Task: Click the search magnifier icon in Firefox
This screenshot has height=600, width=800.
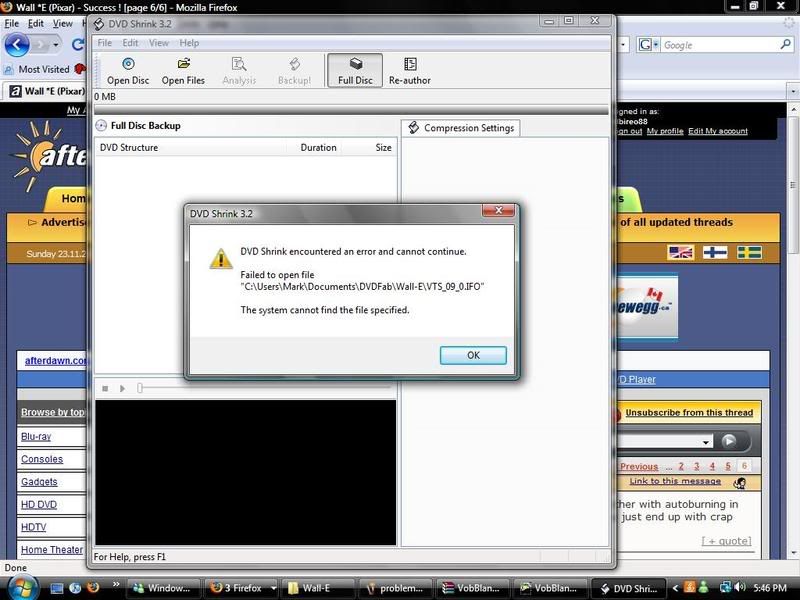Action: [785, 45]
